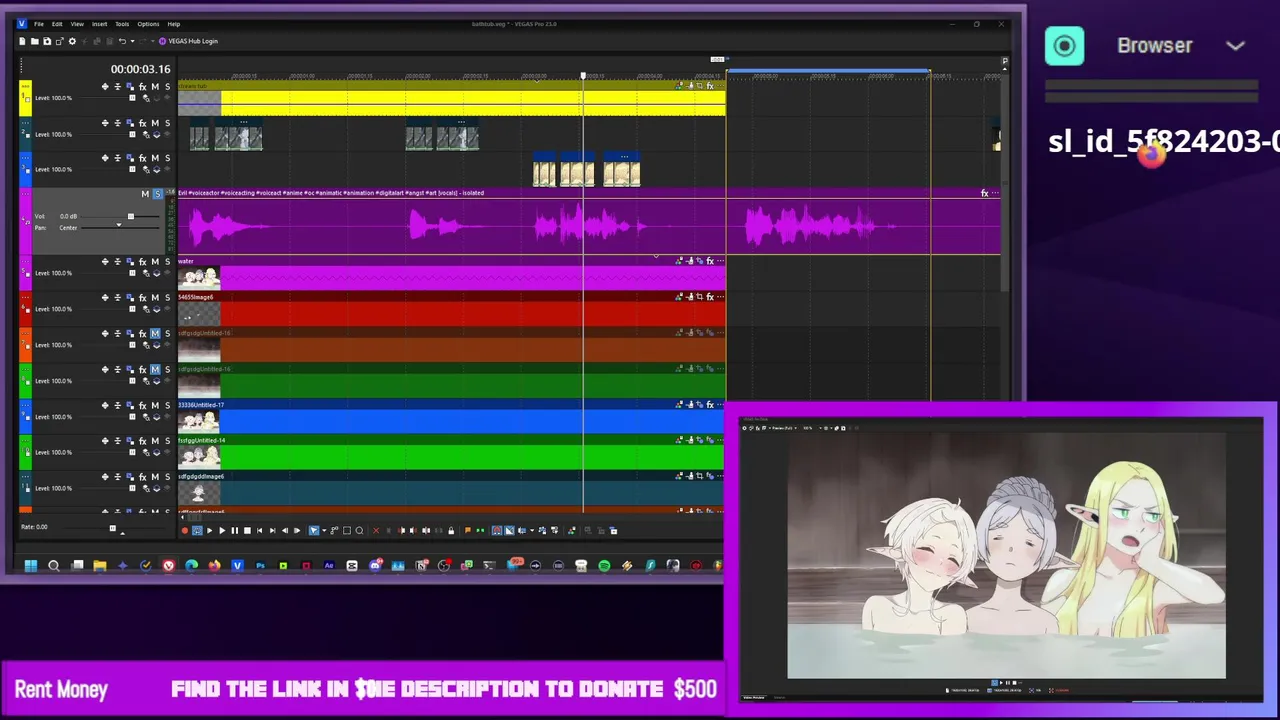Mute video track 1
Screen dimensions: 1280x720
155,87
